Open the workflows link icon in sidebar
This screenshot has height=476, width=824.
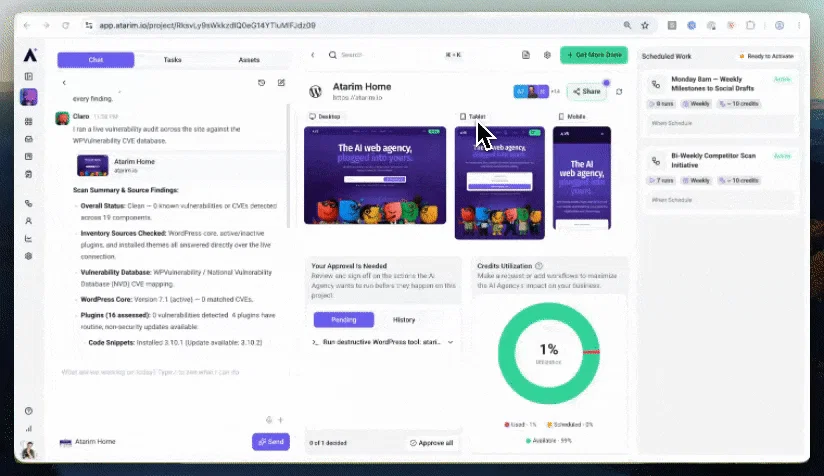(x=29, y=203)
